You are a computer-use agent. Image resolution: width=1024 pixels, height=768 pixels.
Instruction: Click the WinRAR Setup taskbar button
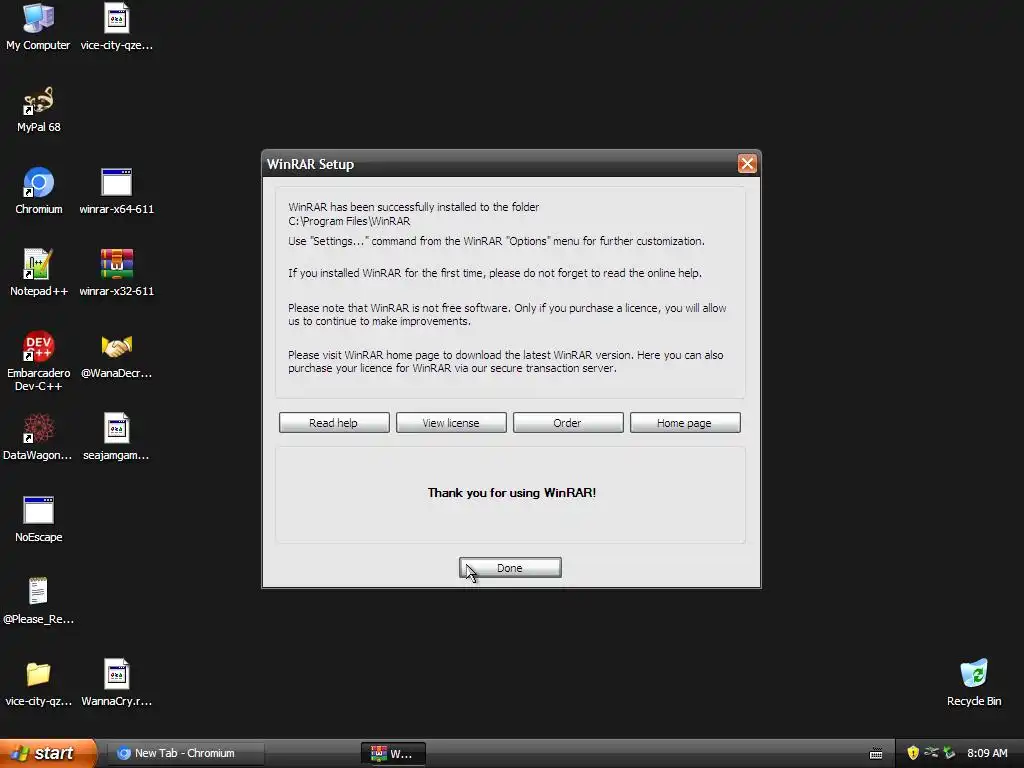click(393, 753)
